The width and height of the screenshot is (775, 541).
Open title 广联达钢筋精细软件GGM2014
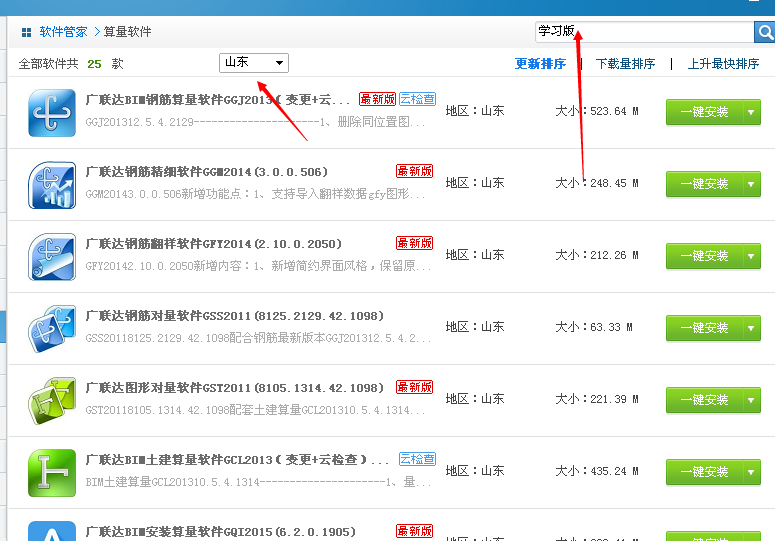tap(207, 172)
